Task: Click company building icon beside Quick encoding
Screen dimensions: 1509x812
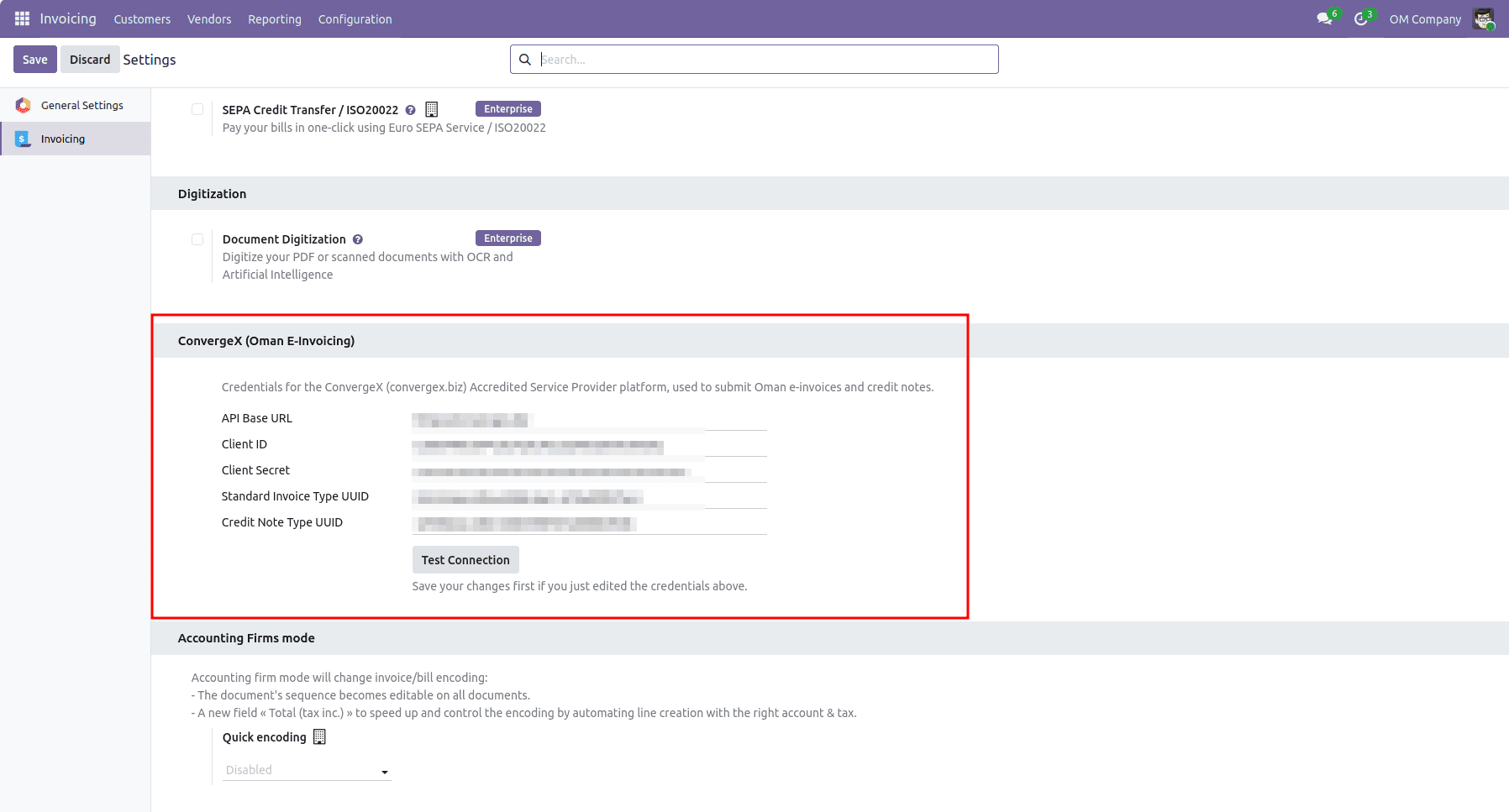Action: tap(319, 736)
